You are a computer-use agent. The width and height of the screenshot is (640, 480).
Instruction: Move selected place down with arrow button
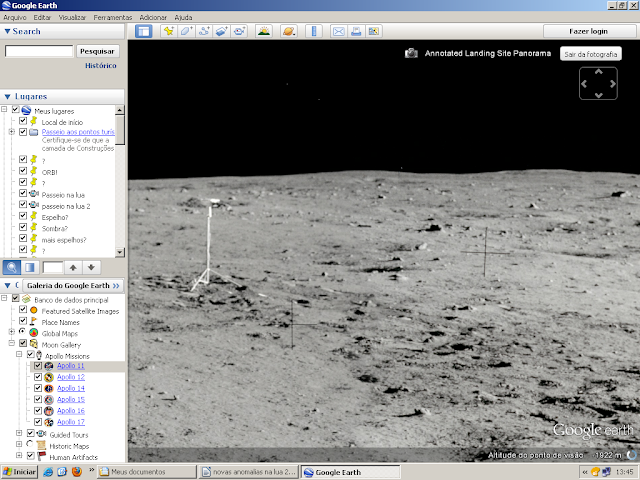click(x=91, y=268)
